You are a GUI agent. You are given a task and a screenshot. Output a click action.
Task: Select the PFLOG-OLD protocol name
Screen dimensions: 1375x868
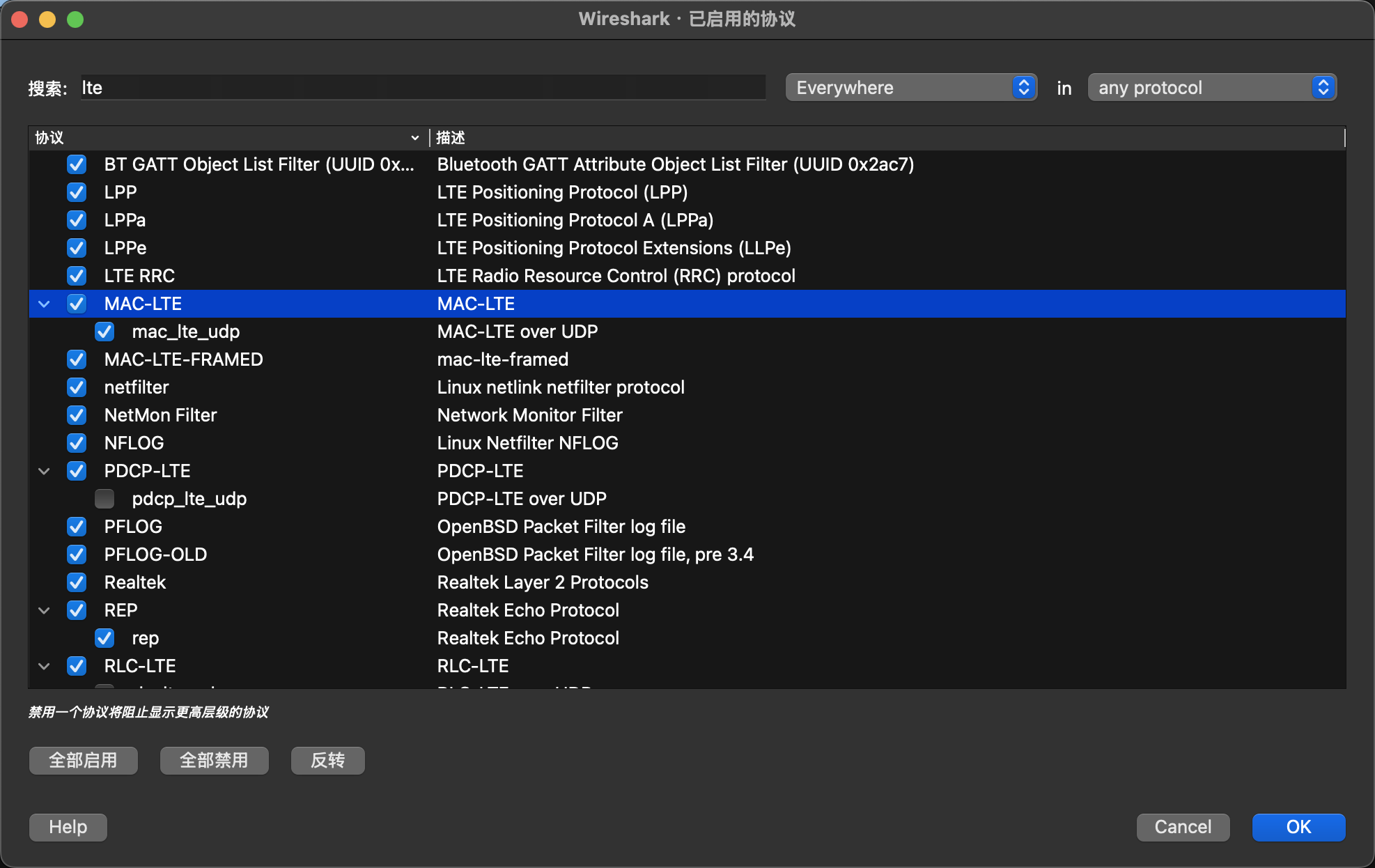tap(155, 555)
